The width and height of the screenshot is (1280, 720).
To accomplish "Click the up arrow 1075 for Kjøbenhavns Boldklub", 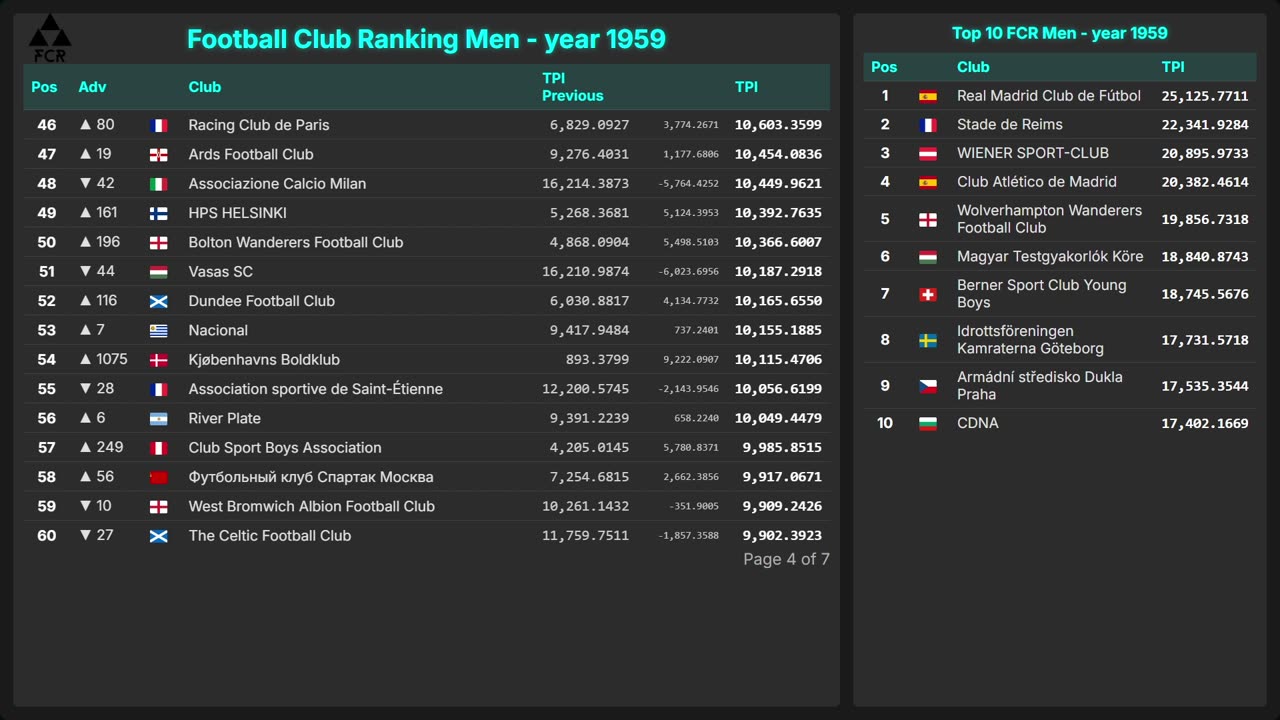I will [102, 359].
